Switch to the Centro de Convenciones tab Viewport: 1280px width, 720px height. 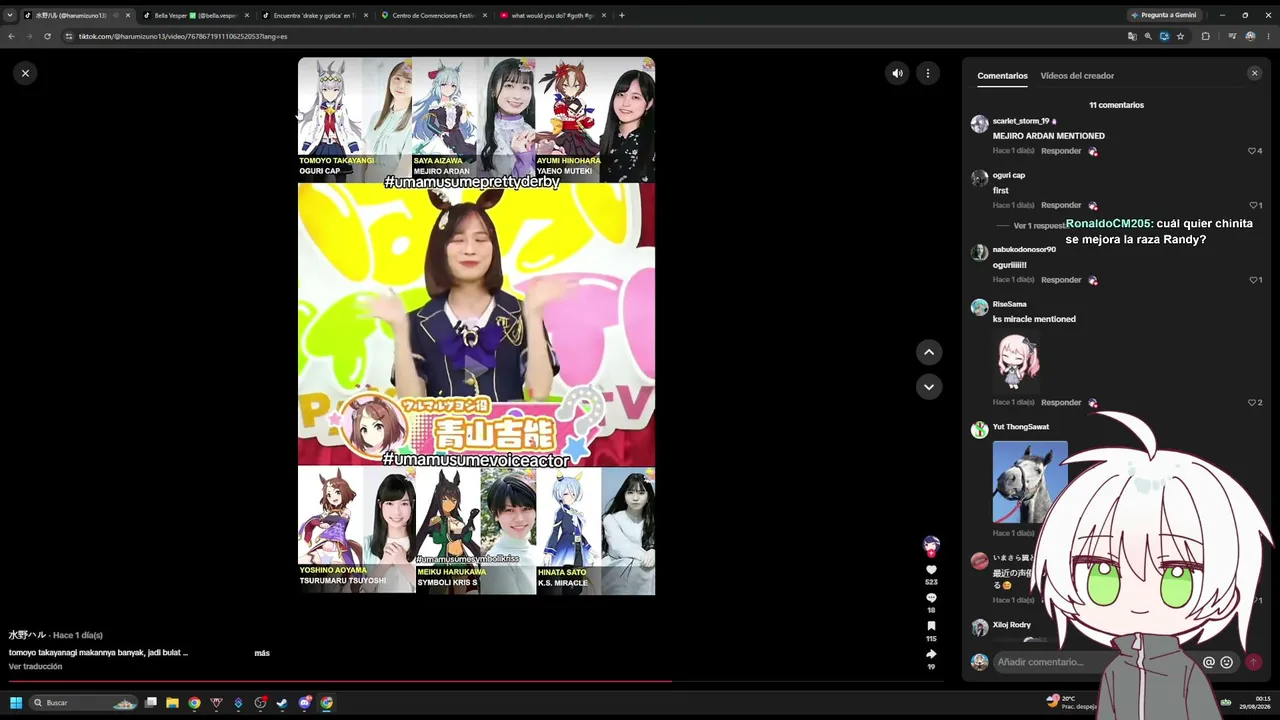point(433,15)
